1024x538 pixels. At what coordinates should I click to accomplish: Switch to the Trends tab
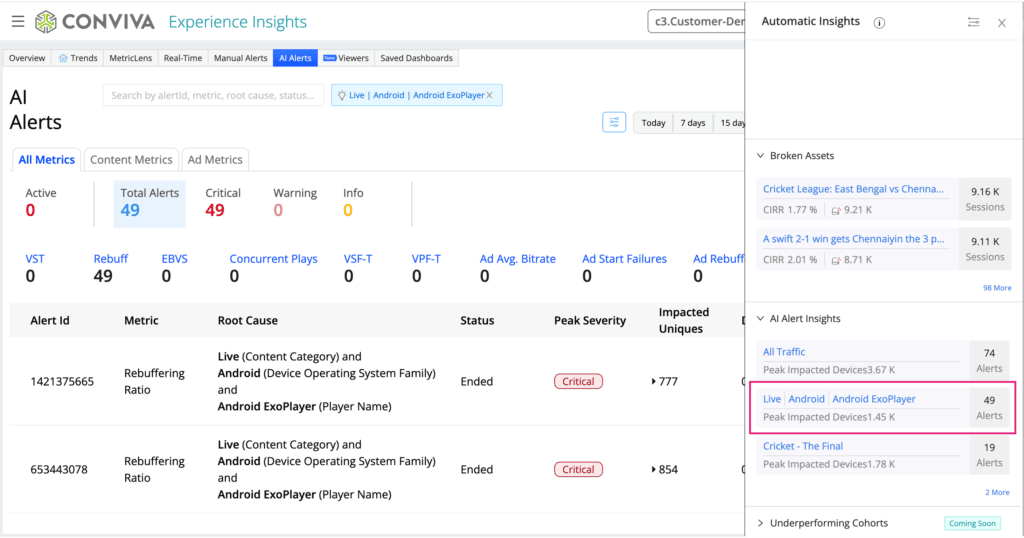click(x=78, y=58)
